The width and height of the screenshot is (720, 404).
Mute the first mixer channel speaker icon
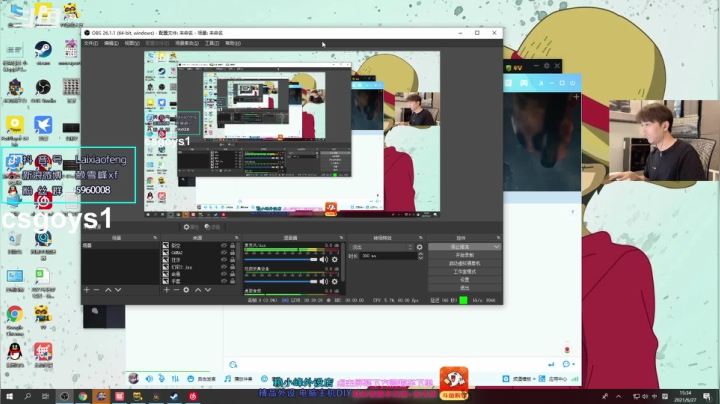tap(324, 259)
